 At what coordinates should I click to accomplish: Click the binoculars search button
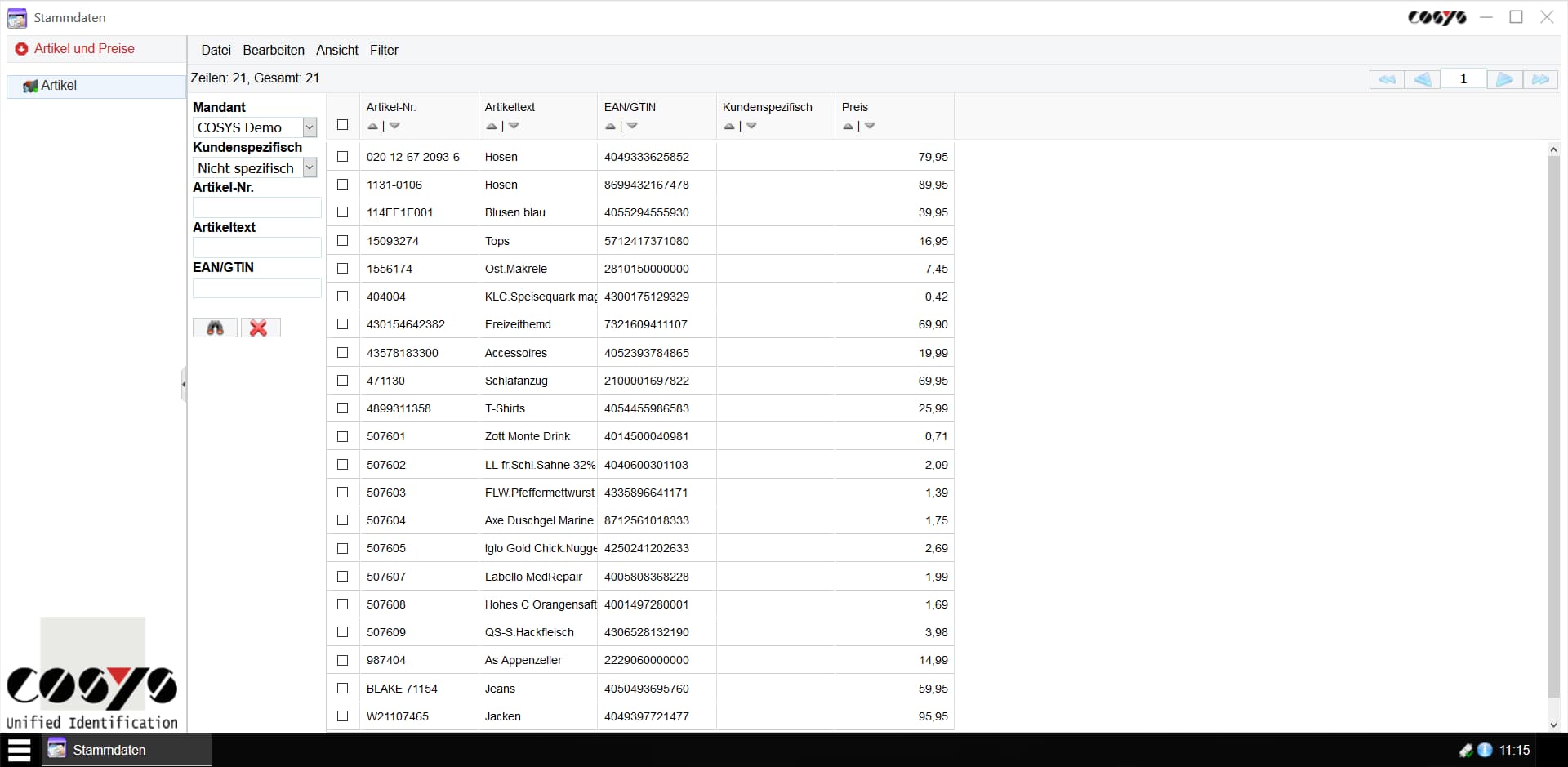tap(215, 328)
